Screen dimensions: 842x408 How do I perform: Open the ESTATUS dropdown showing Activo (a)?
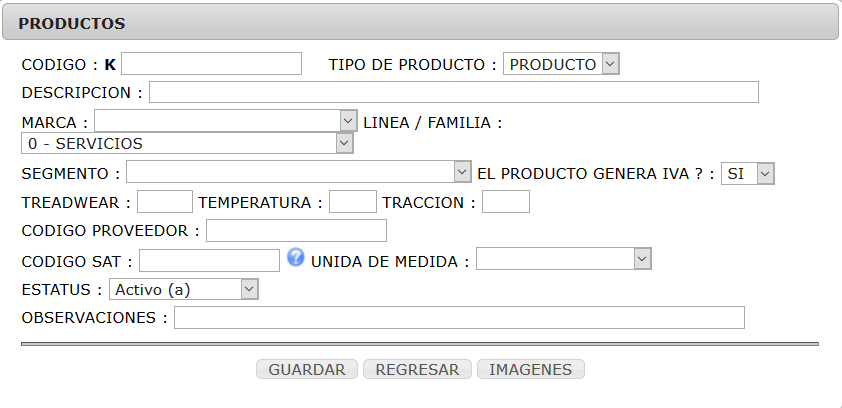[184, 289]
